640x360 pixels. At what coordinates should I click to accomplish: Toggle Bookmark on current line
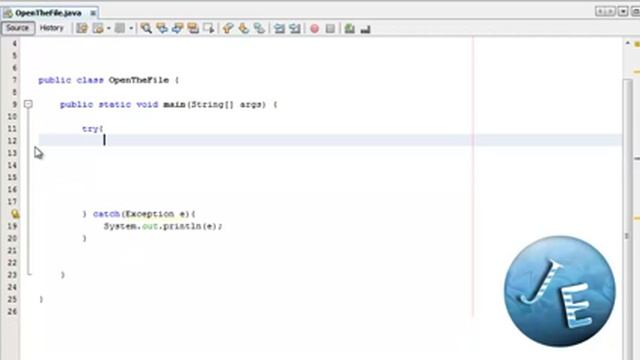(x=259, y=28)
